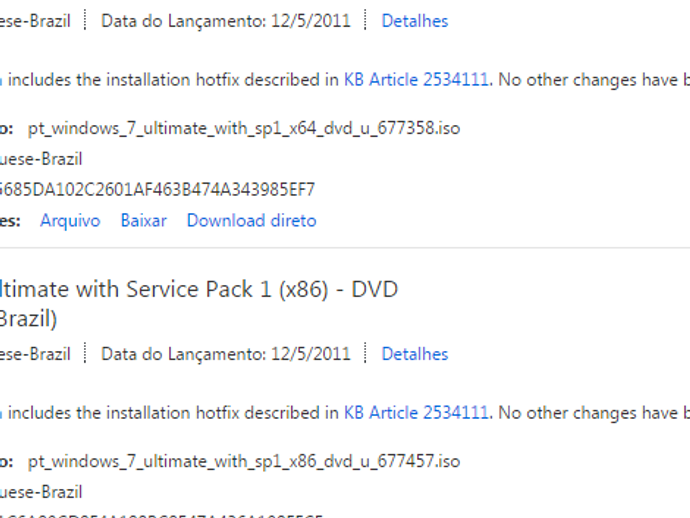Select the x86 ISO file name text
Viewport: 690px width, 518px height.
click(x=244, y=461)
